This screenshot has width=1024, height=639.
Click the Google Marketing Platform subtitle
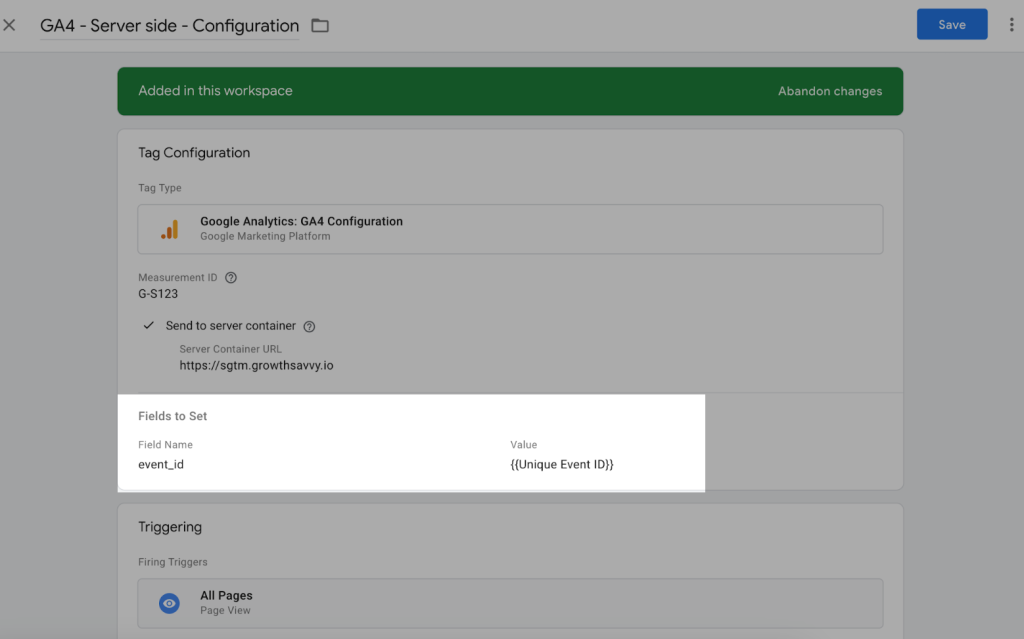(x=265, y=237)
